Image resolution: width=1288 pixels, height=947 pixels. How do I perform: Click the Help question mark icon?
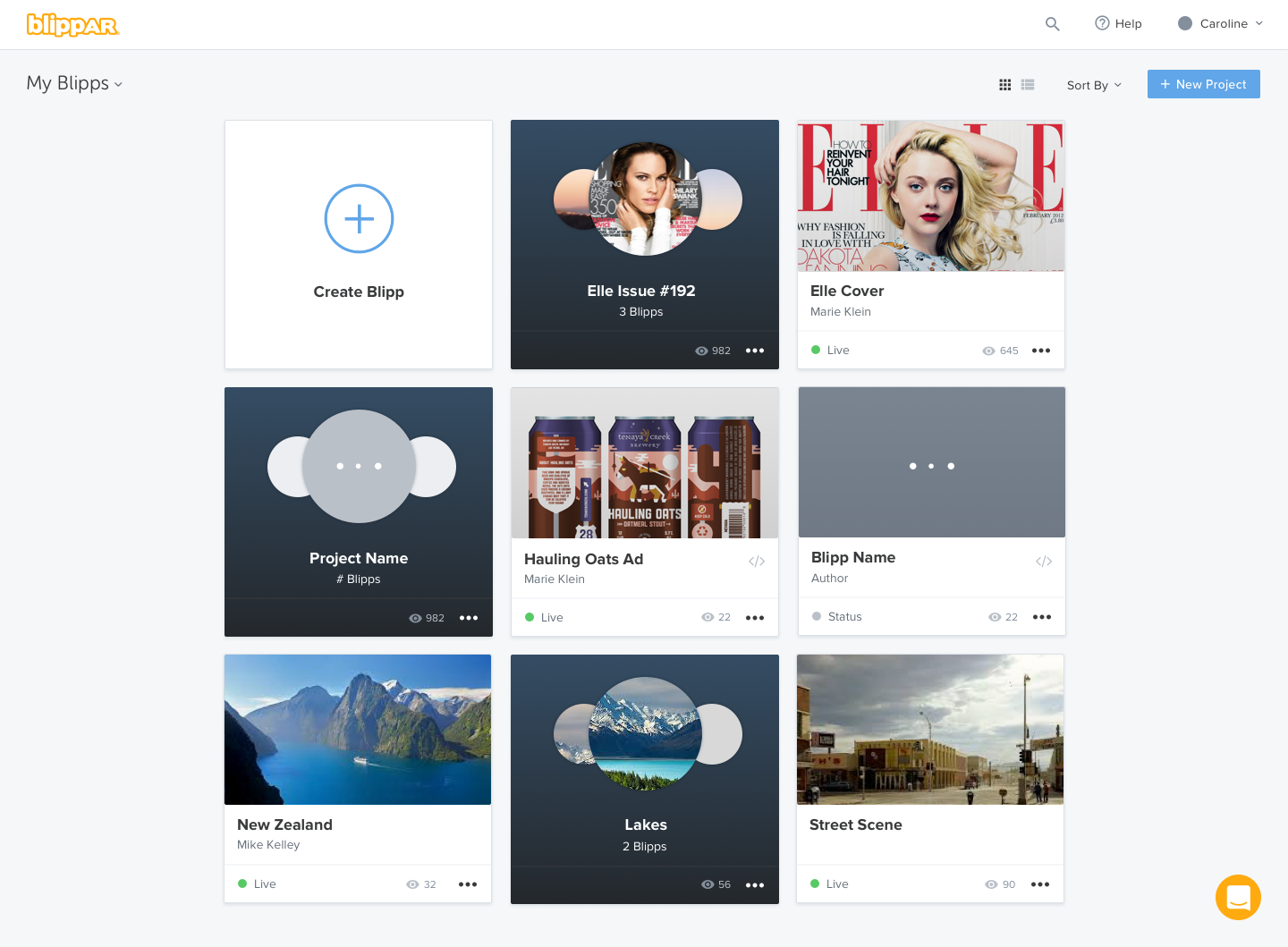pos(1102,23)
